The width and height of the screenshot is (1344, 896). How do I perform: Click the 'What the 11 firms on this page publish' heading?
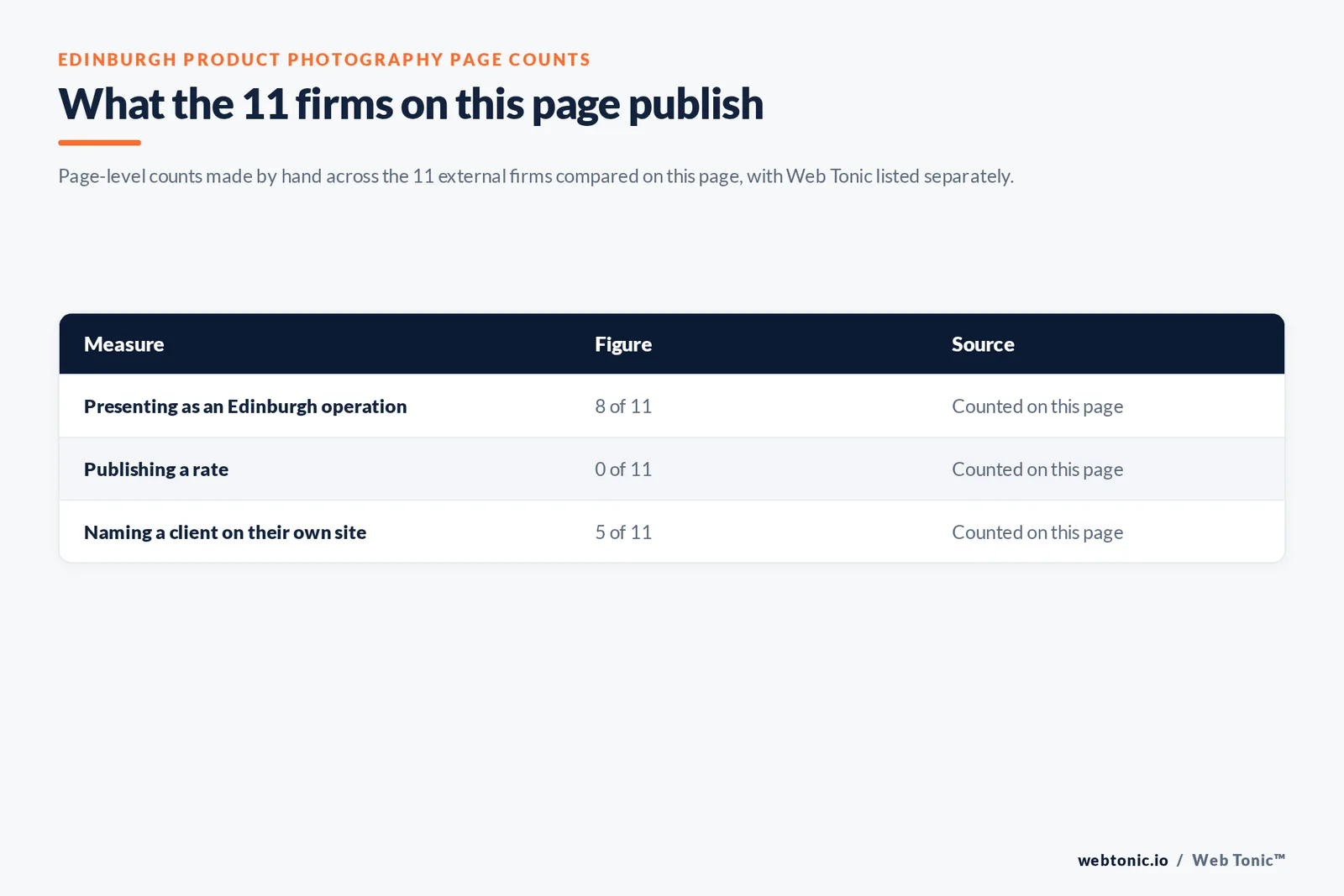point(411,105)
